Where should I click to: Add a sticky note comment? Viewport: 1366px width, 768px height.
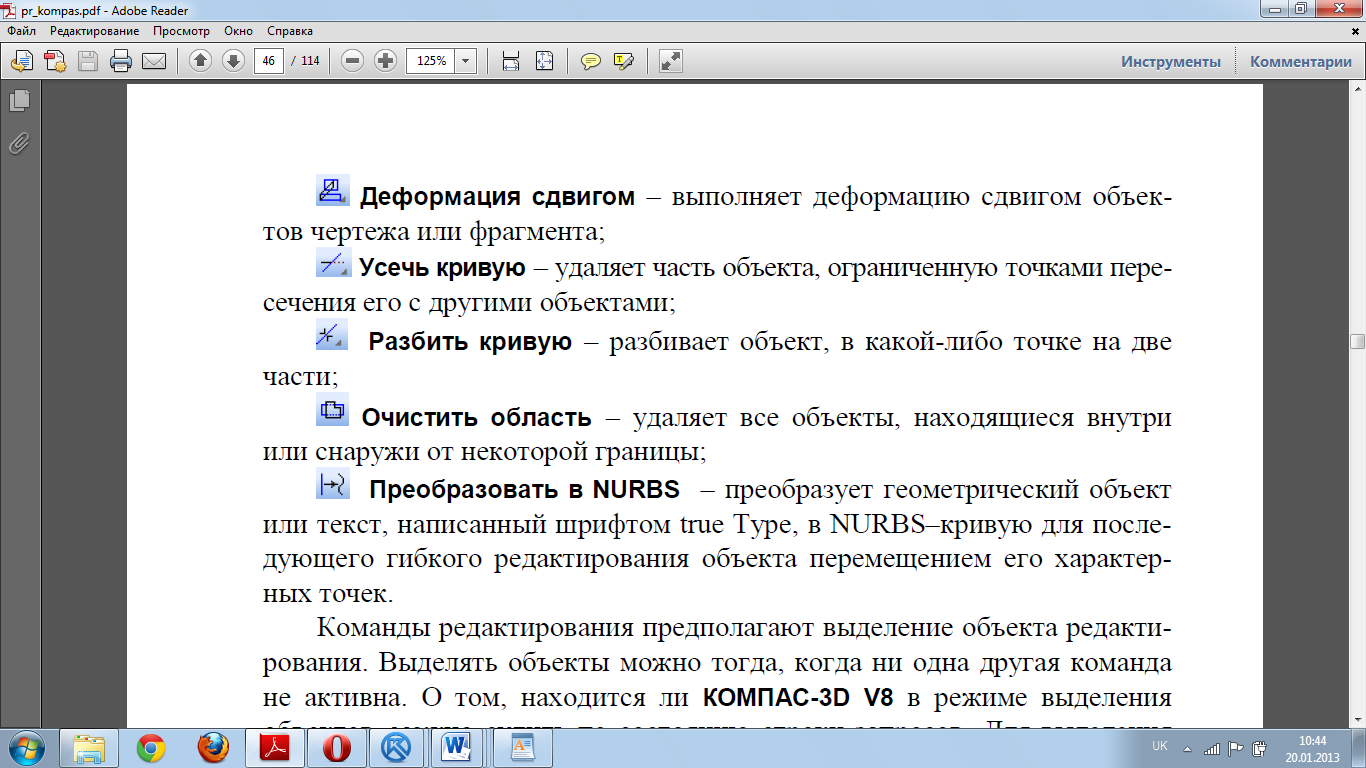coord(591,61)
